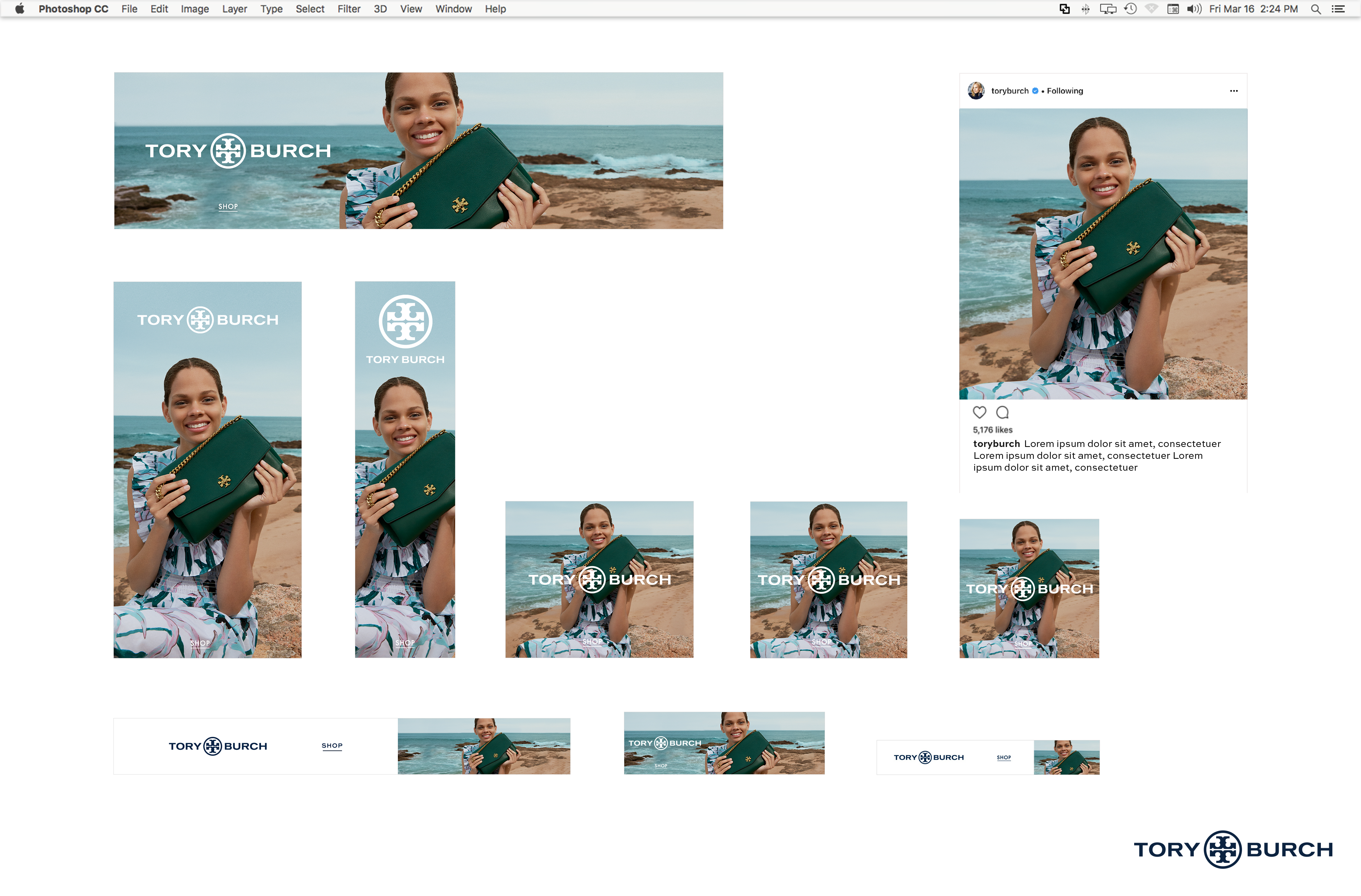Open the keyboard viewer input menu icon

pyautogui.click(x=1173, y=9)
